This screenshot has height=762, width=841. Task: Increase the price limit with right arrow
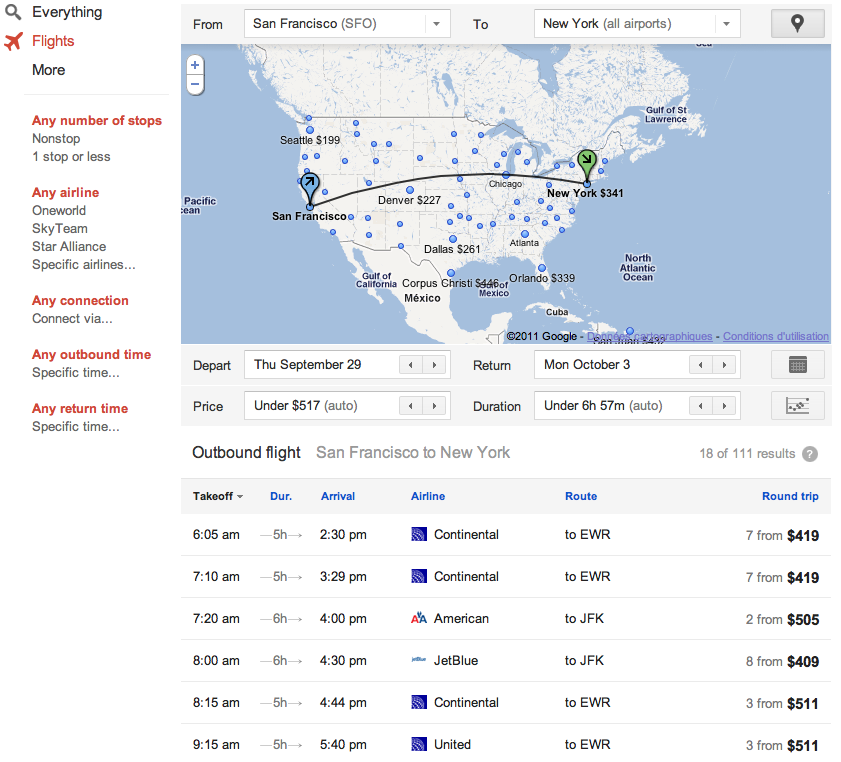coord(434,406)
